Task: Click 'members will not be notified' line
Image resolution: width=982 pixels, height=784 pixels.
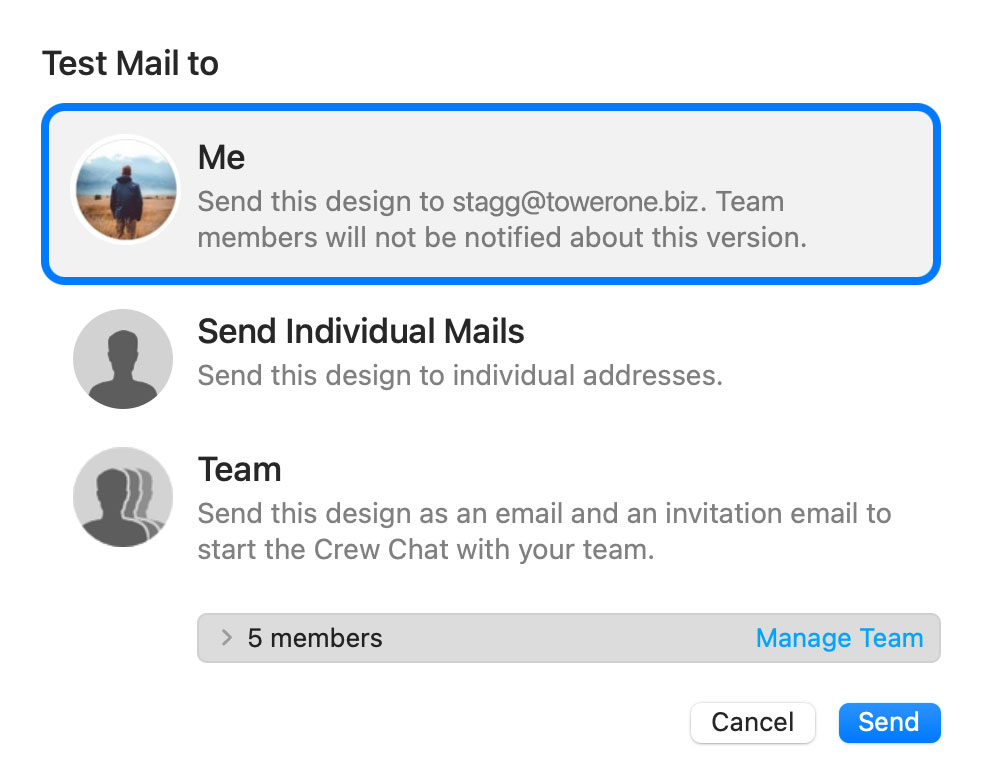Action: [502, 238]
